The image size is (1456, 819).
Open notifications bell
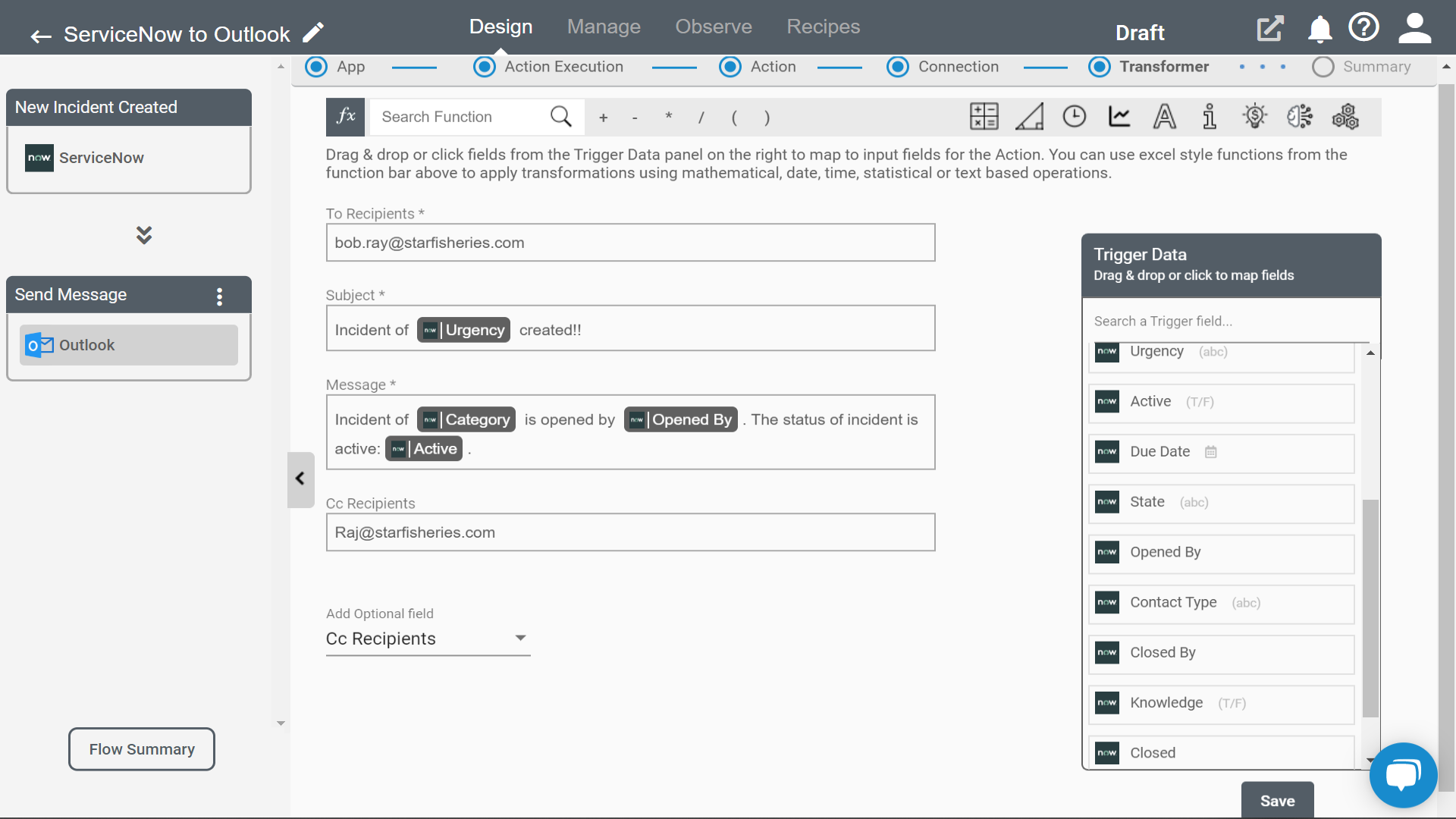coord(1319,30)
